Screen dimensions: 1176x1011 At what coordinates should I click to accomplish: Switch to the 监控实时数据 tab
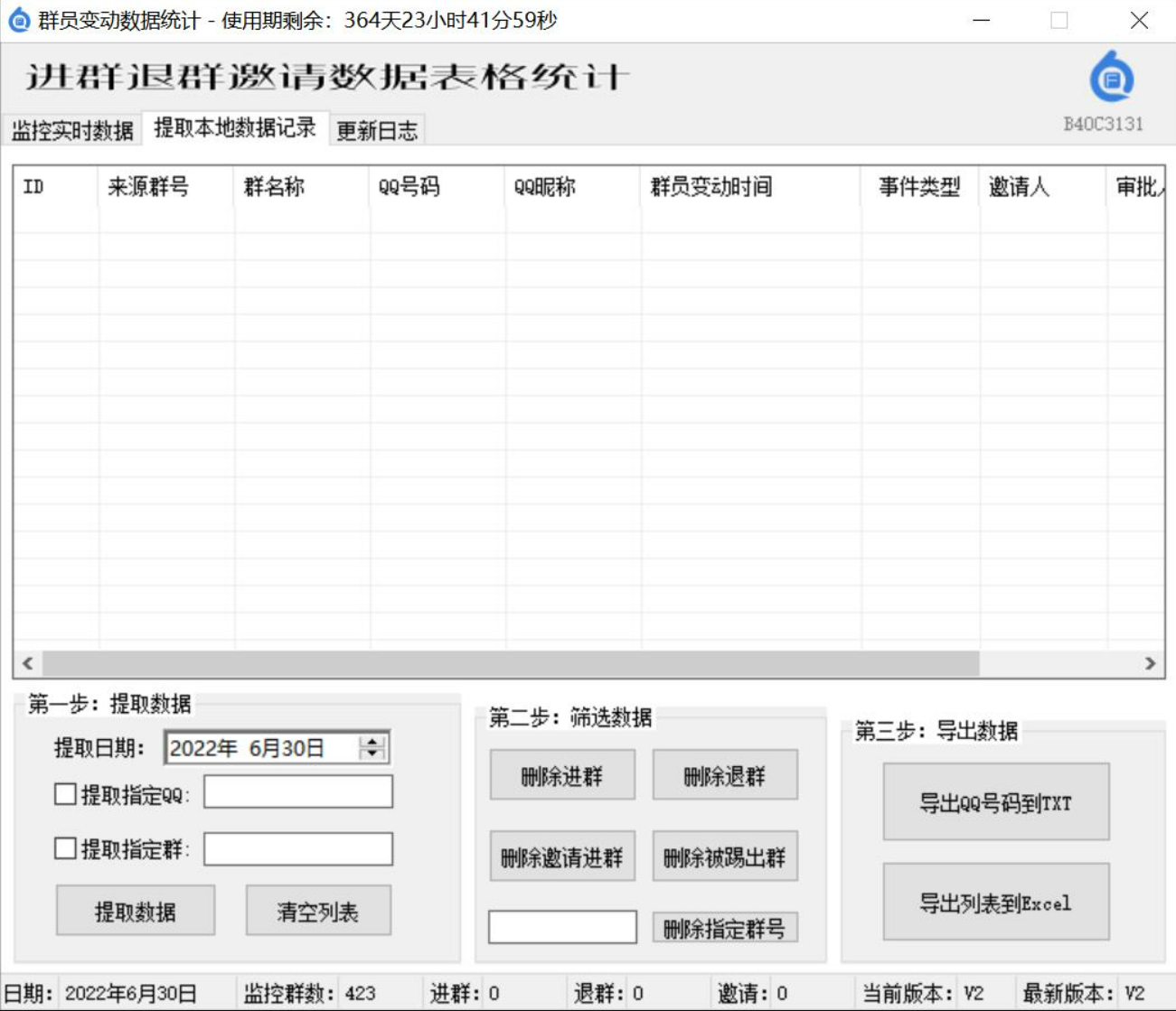(72, 131)
